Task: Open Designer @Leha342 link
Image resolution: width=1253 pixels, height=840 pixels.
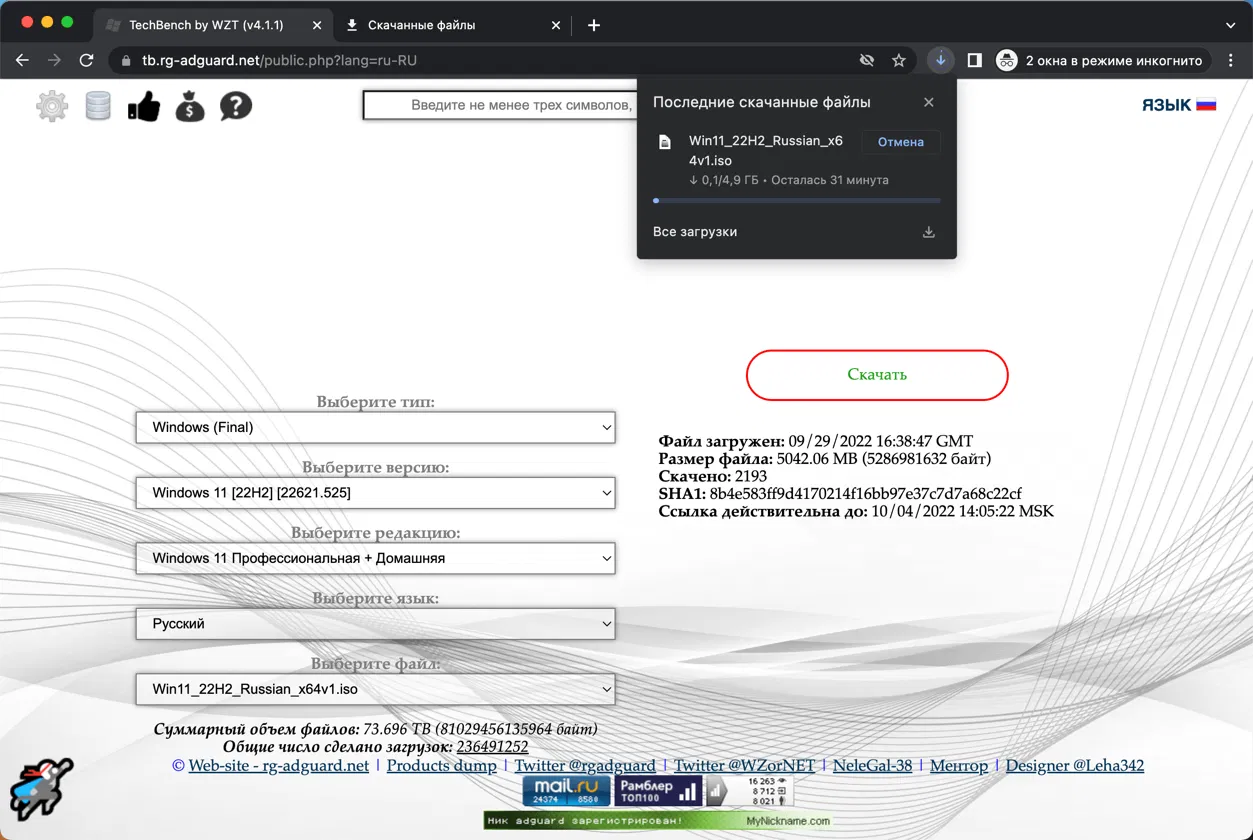Action: click(x=1075, y=766)
